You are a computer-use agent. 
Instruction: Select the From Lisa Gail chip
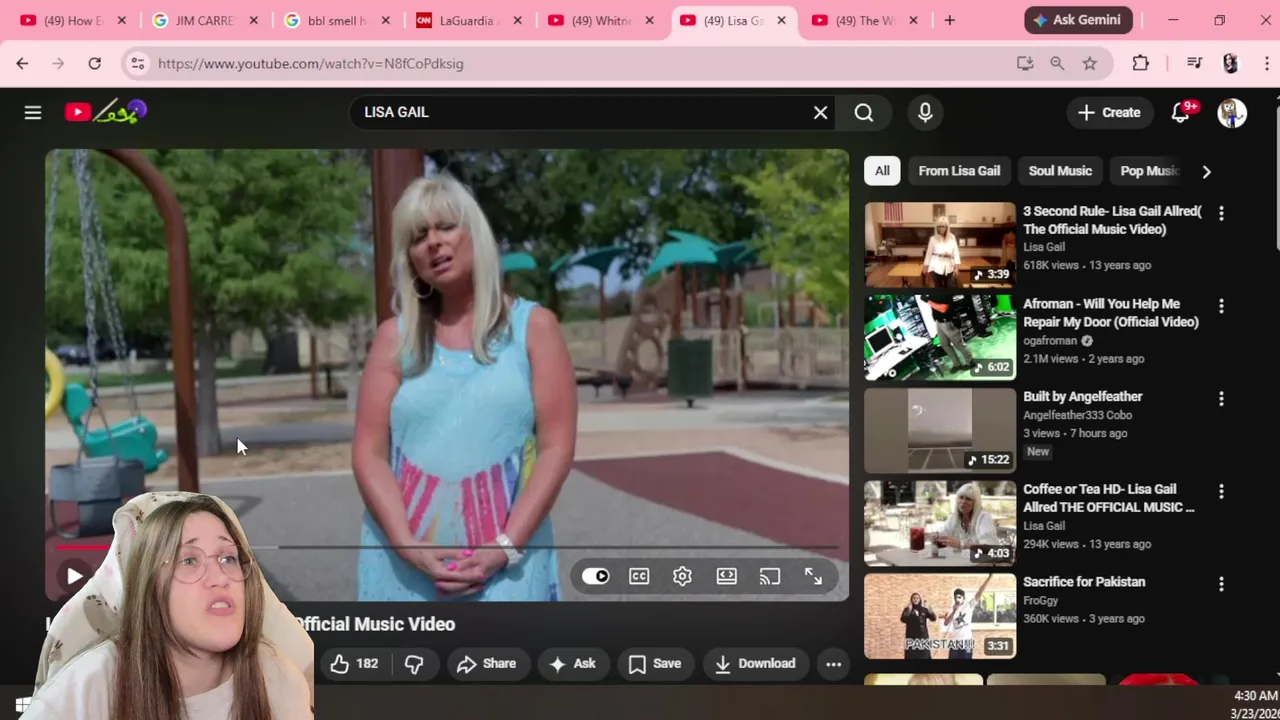coord(959,171)
